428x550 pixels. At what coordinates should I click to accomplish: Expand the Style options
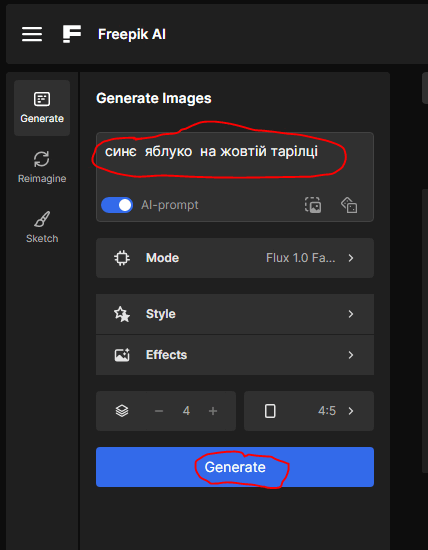coord(235,314)
